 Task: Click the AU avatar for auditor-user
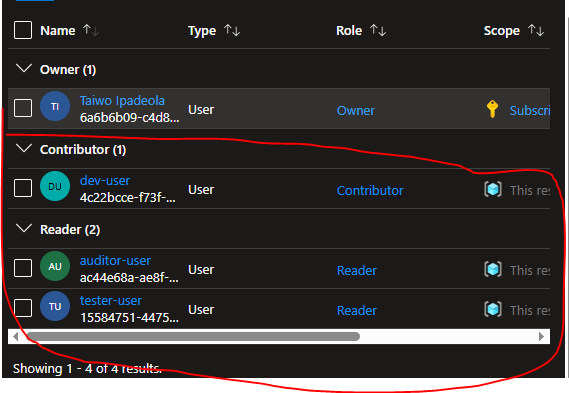[x=55, y=266]
